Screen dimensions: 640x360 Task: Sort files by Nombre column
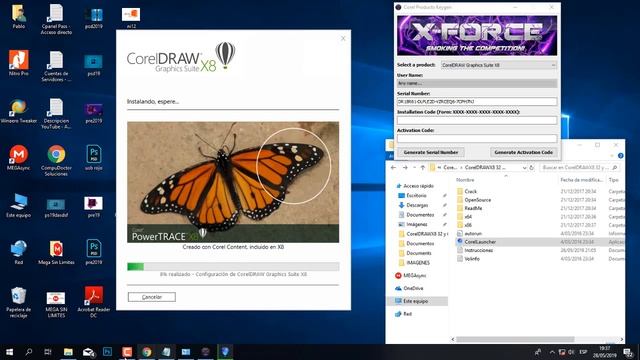click(465, 180)
